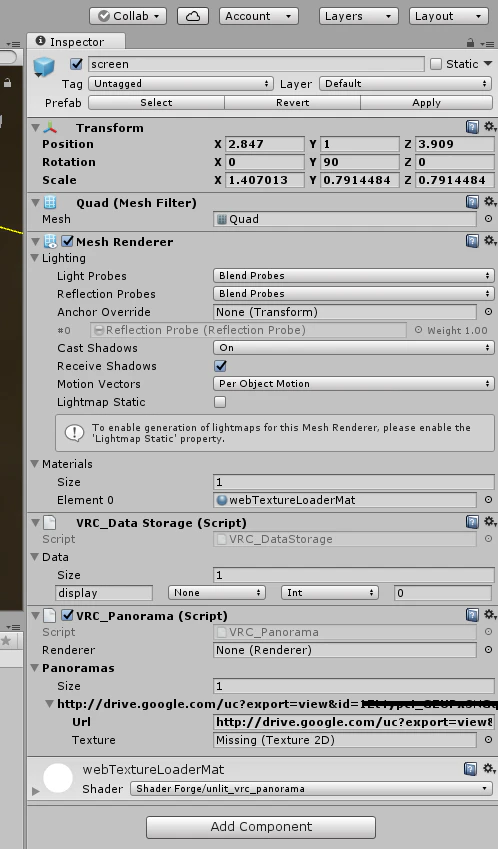Image resolution: width=498 pixels, height=849 pixels.
Task: Collapse the Panoramas list
Action: tap(35, 668)
